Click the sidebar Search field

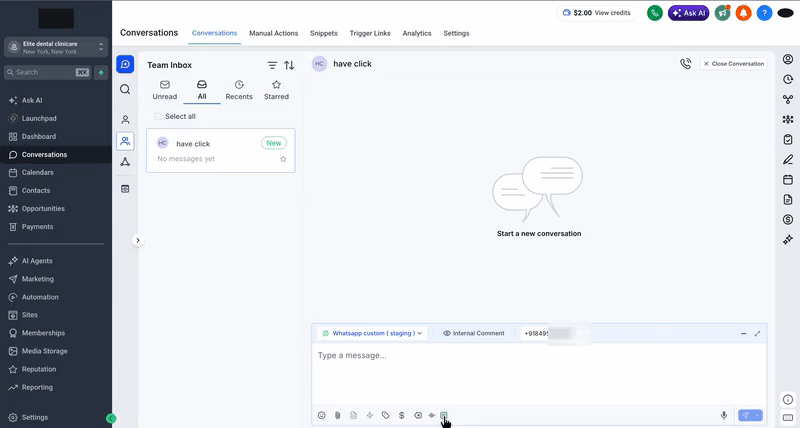point(48,72)
